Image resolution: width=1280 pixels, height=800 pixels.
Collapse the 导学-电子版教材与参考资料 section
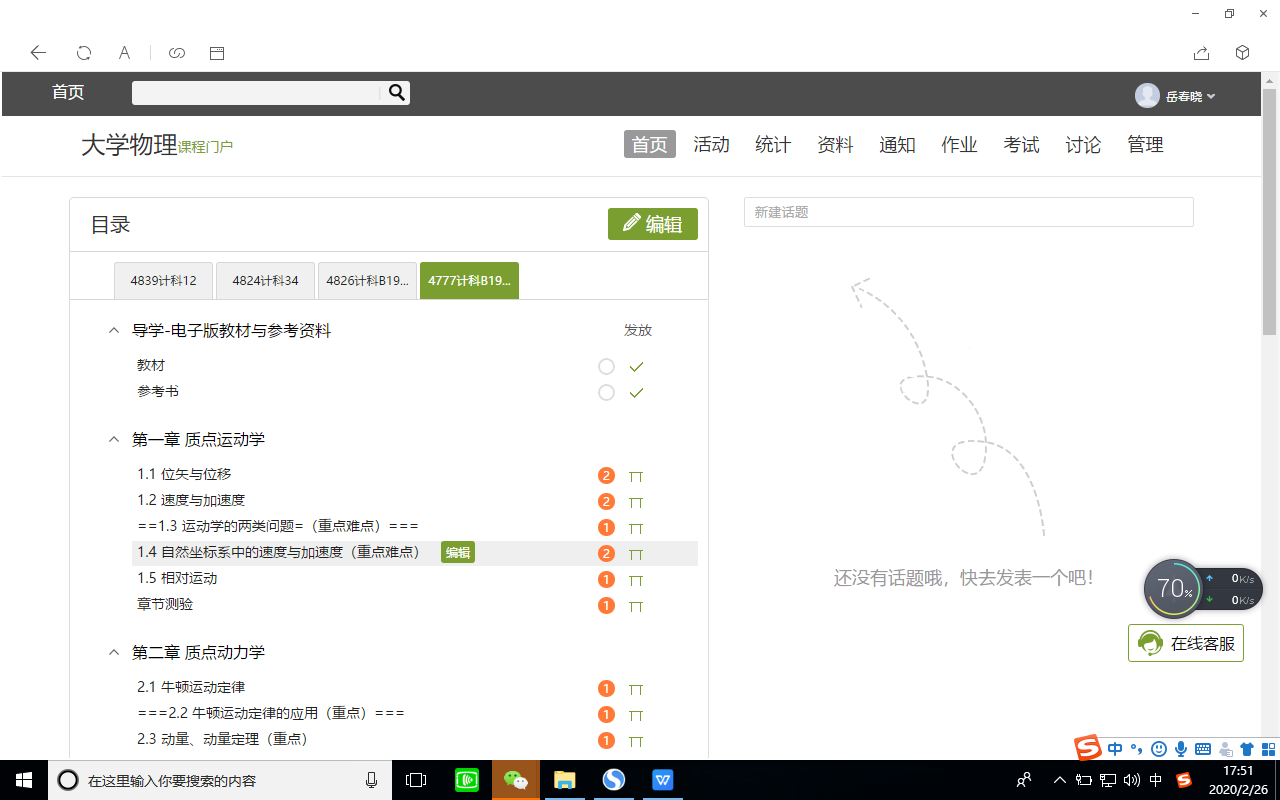coord(114,331)
